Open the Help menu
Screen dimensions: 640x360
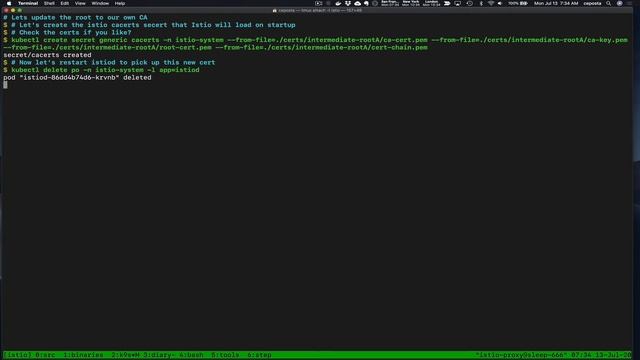coord(120,3)
